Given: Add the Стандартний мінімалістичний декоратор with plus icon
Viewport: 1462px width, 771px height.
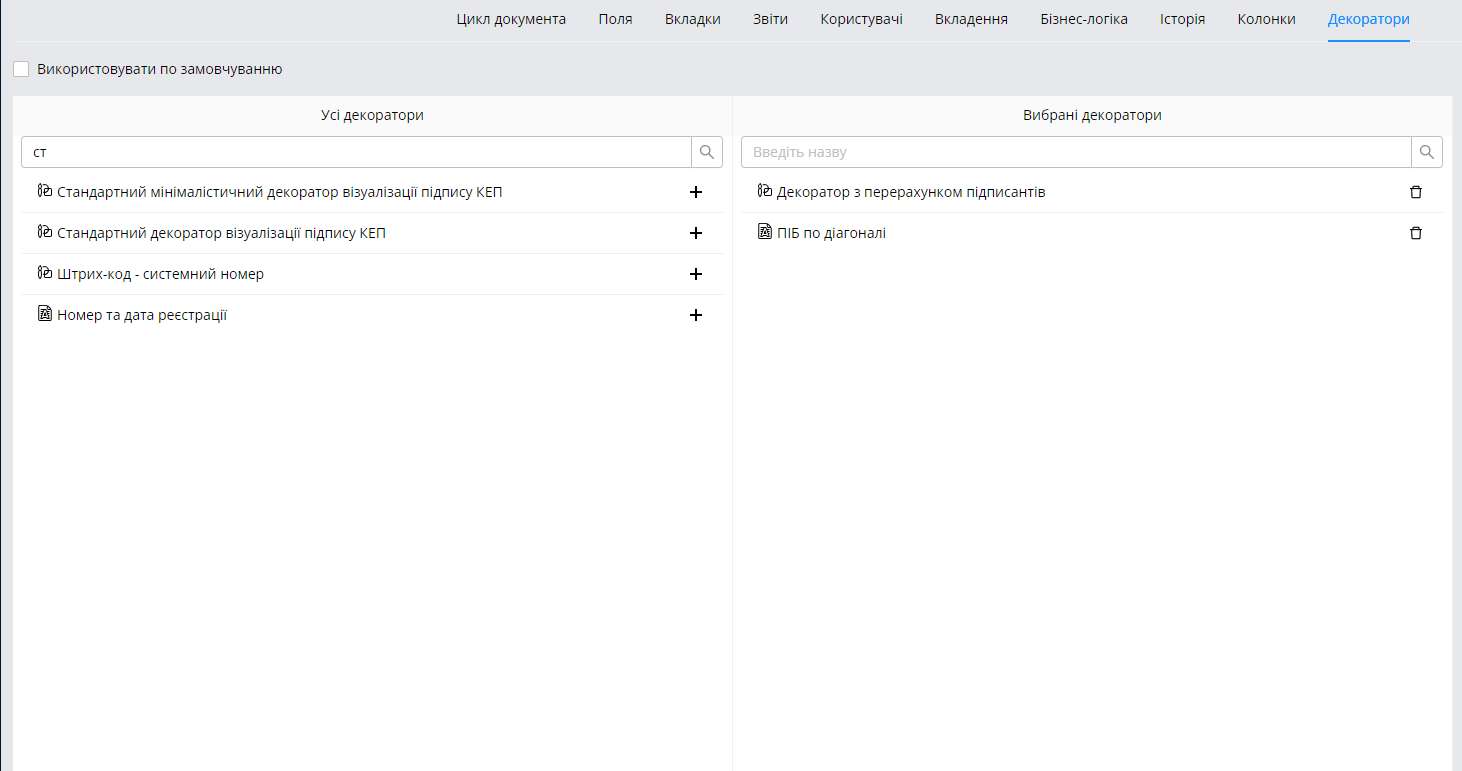Looking at the screenshot, I should coord(696,192).
